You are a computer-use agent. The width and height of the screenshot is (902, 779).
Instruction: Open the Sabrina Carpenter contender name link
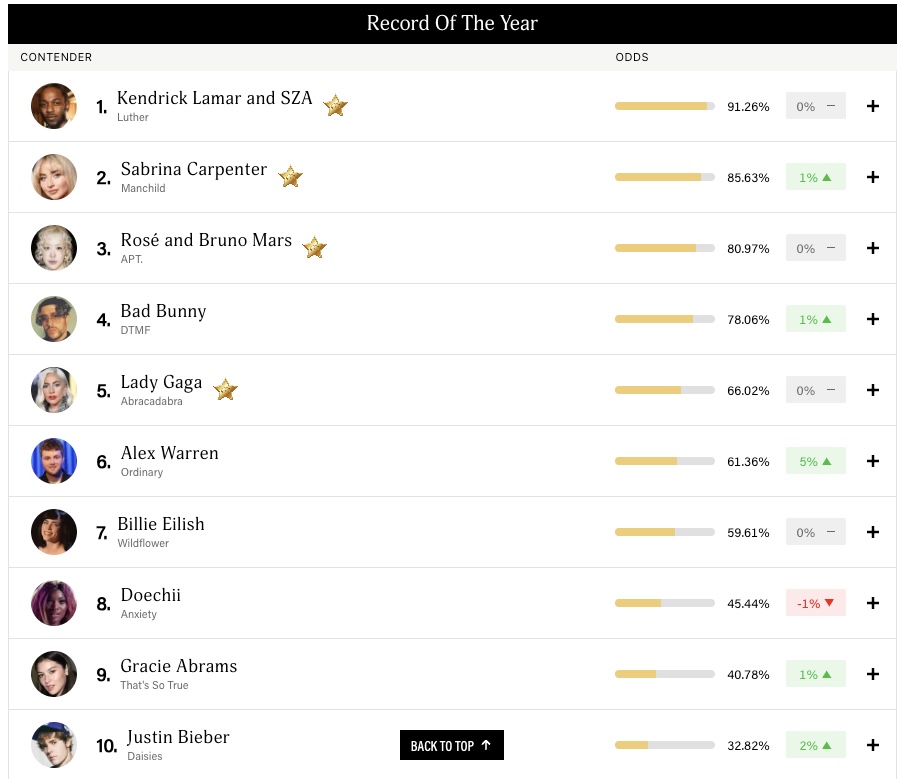194,169
